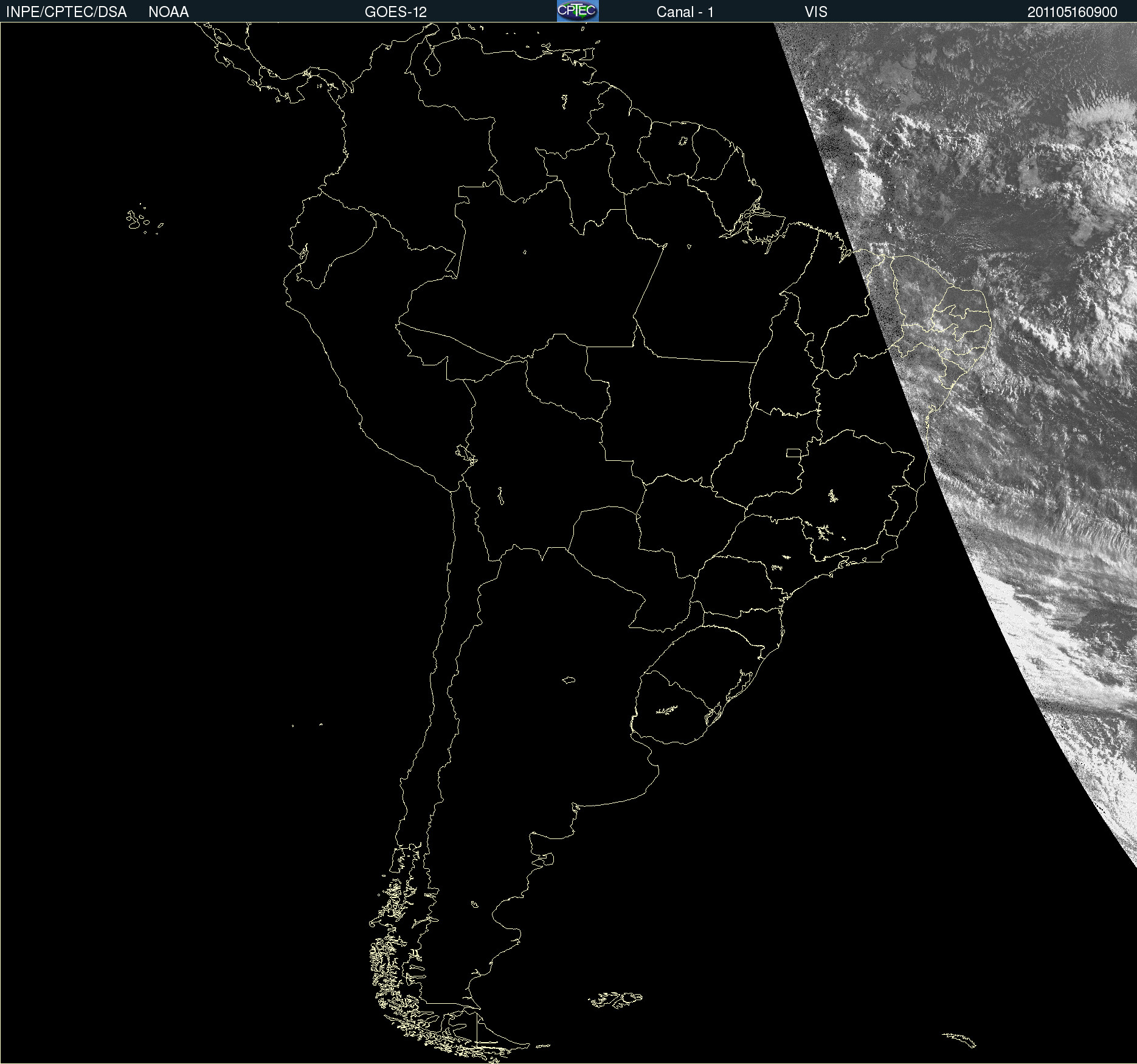Click the GOES-12 satellite label

[x=396, y=12]
